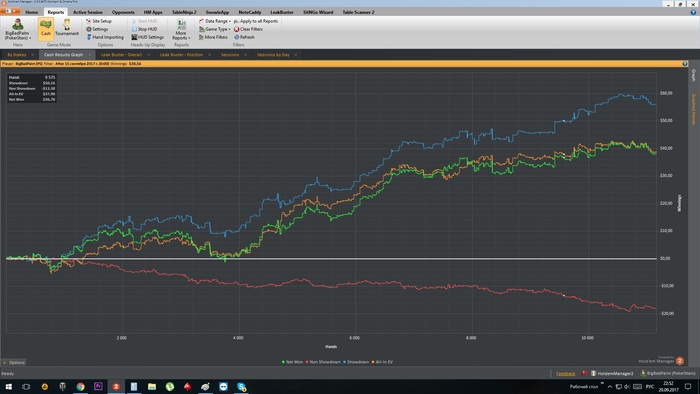Screen dimensions: 700x394
Task: Click the РУС language indicator in the tray
Action: 650,386
